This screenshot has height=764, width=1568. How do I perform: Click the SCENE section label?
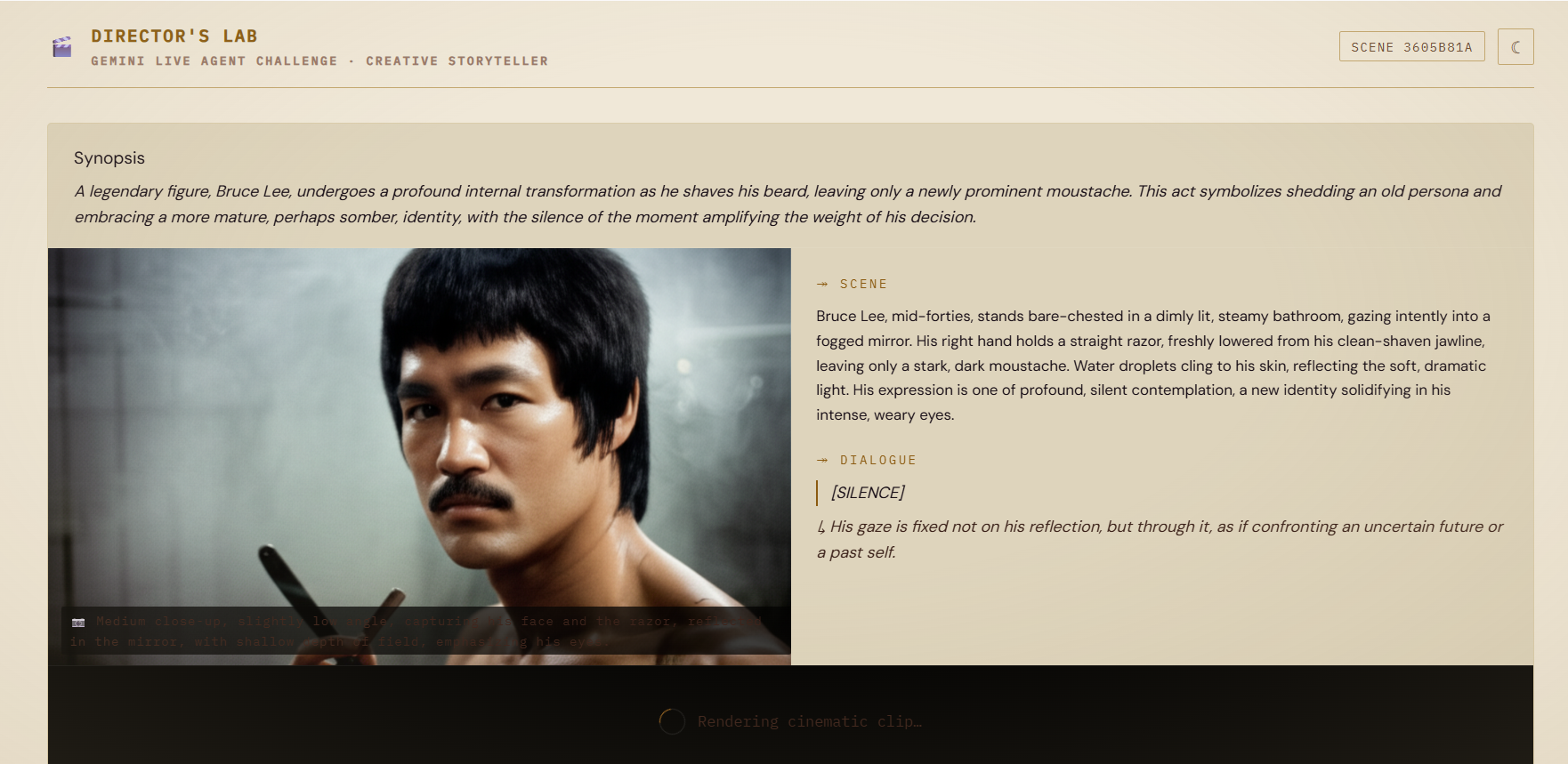[863, 284]
